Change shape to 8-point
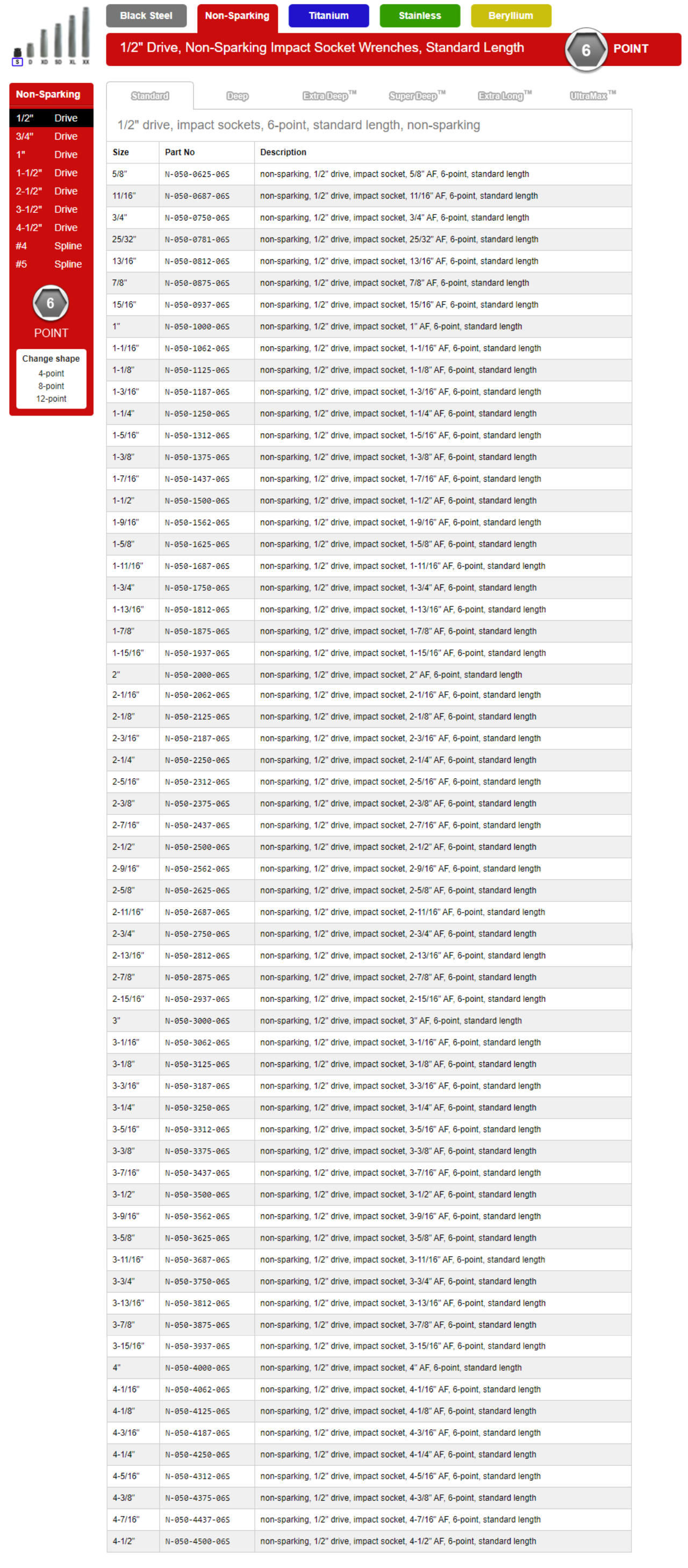The width and height of the screenshot is (688, 1568). click(51, 386)
